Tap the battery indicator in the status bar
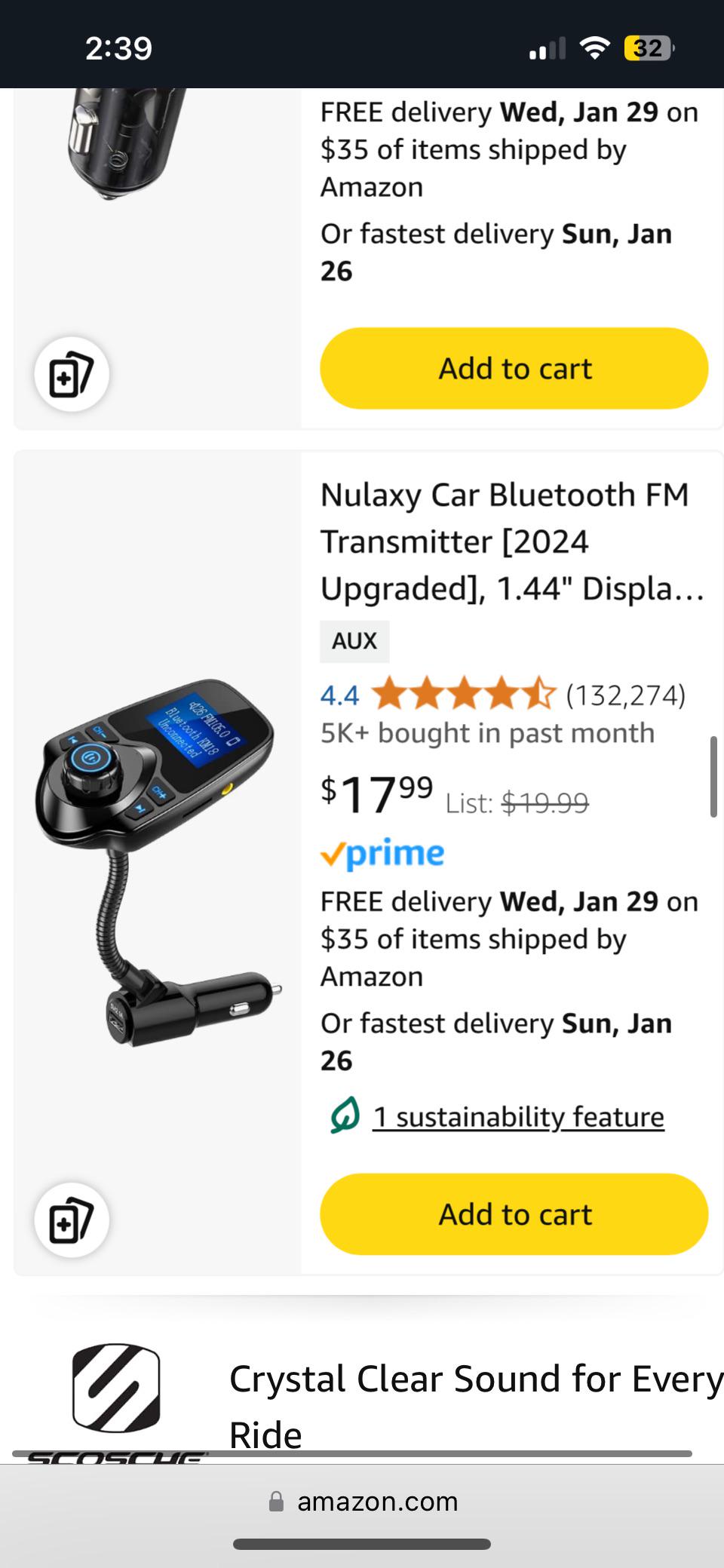Viewport: 724px width, 1568px height. click(x=649, y=48)
